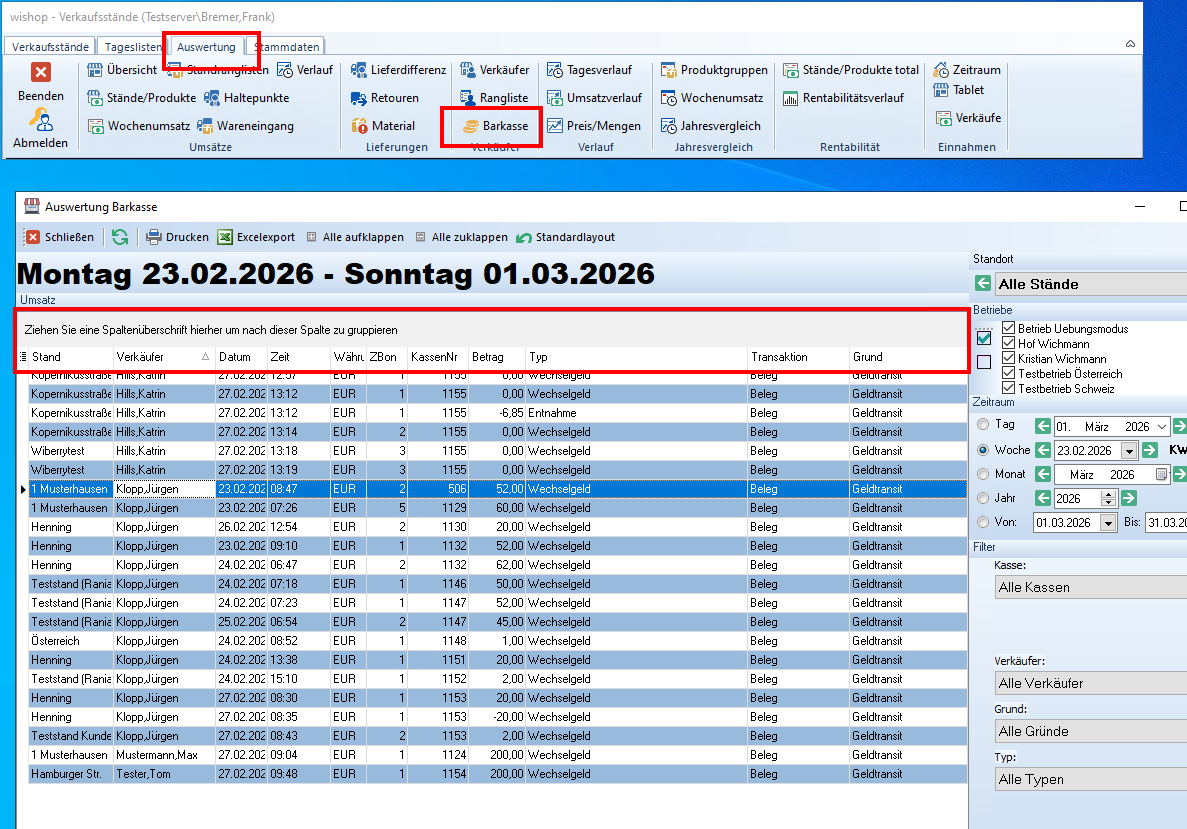The height and width of the screenshot is (829, 1187).
Task: Open the Woche date dropdown
Action: point(1129,450)
